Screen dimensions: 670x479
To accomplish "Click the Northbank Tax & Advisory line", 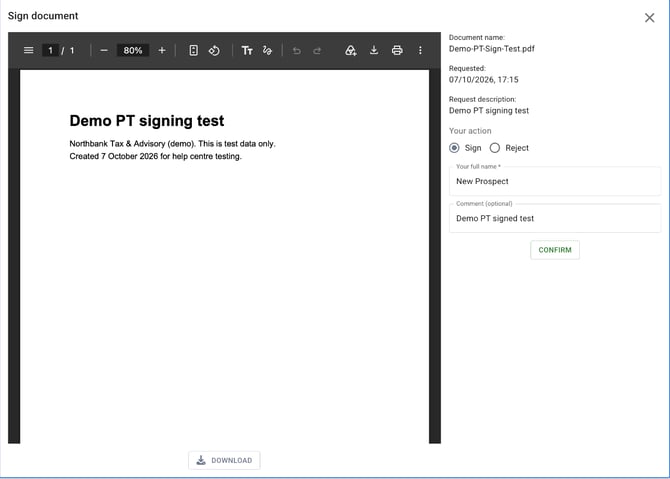I will coord(172,144).
